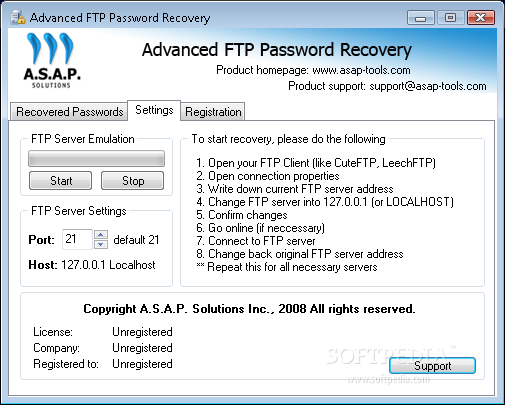Start the FTP server emulation

60,181
